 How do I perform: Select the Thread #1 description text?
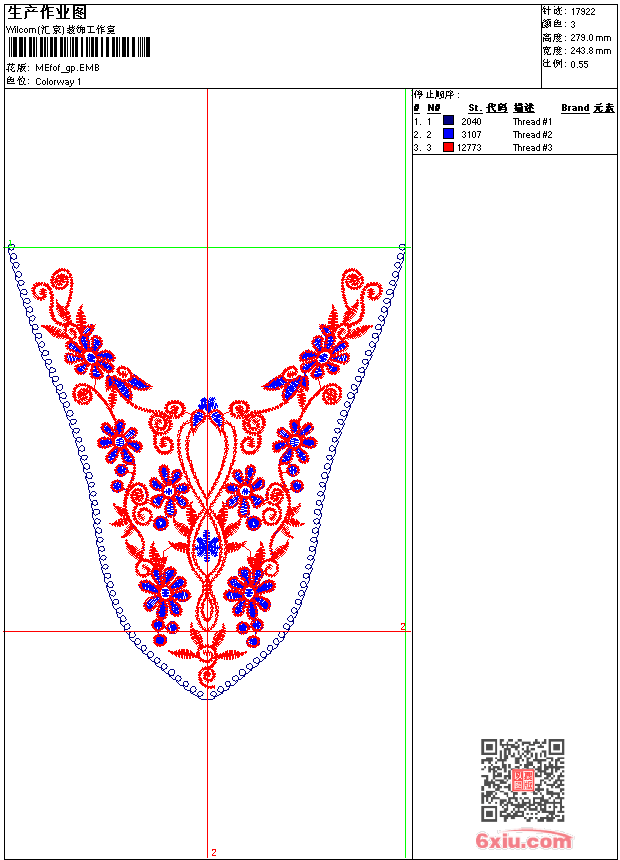coord(532,121)
